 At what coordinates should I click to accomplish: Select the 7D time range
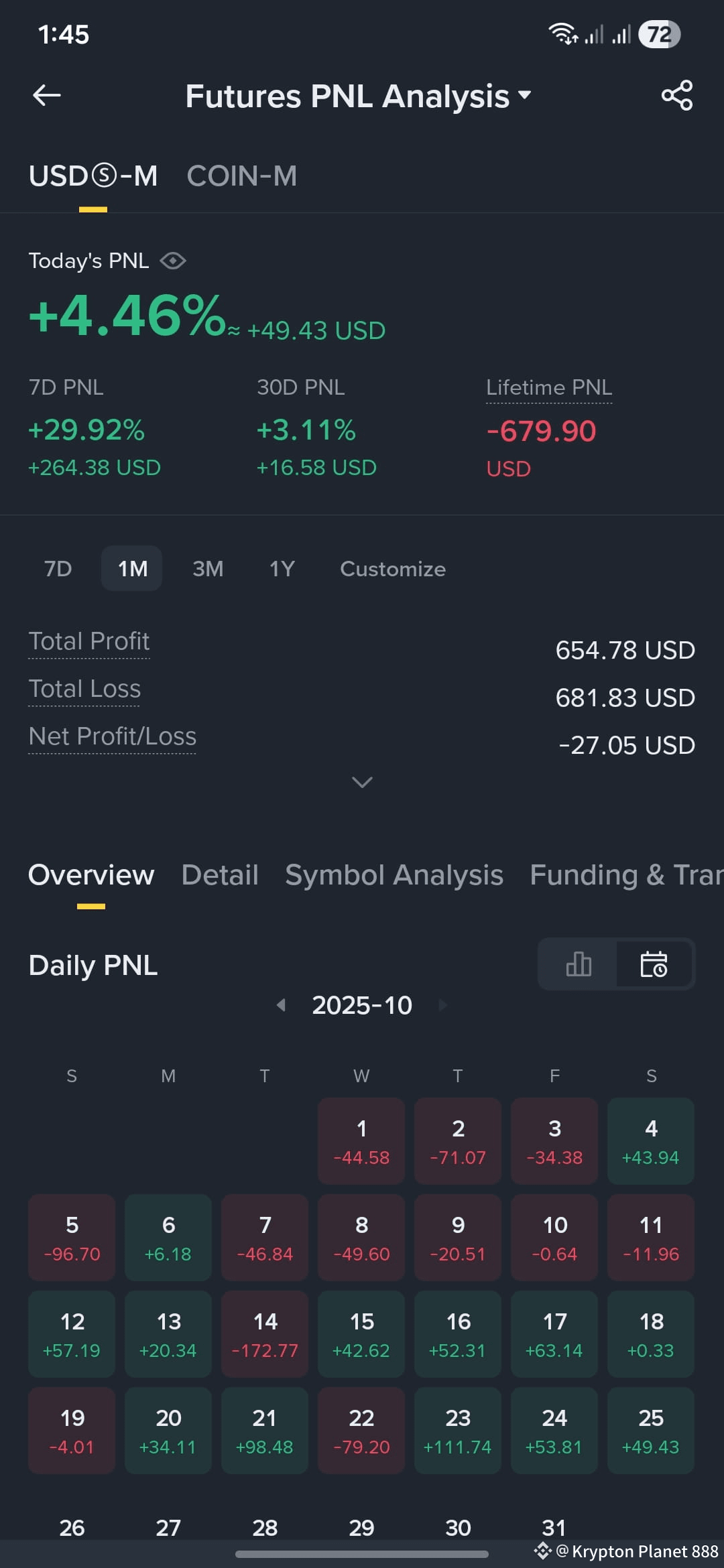point(58,568)
